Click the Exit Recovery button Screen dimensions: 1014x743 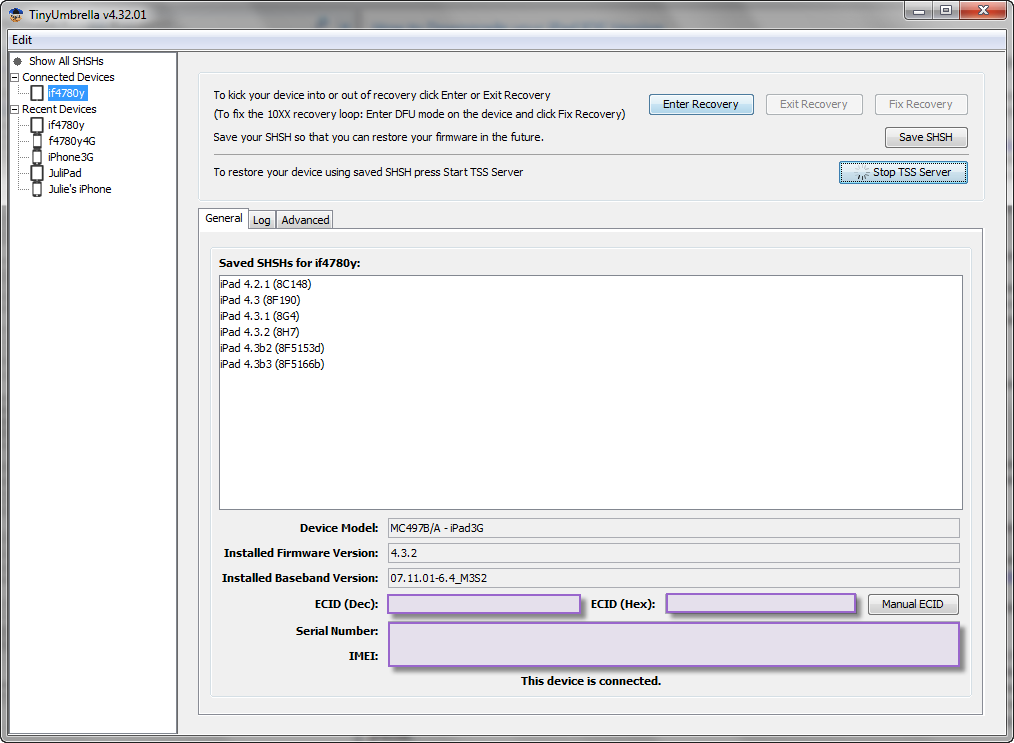(814, 104)
